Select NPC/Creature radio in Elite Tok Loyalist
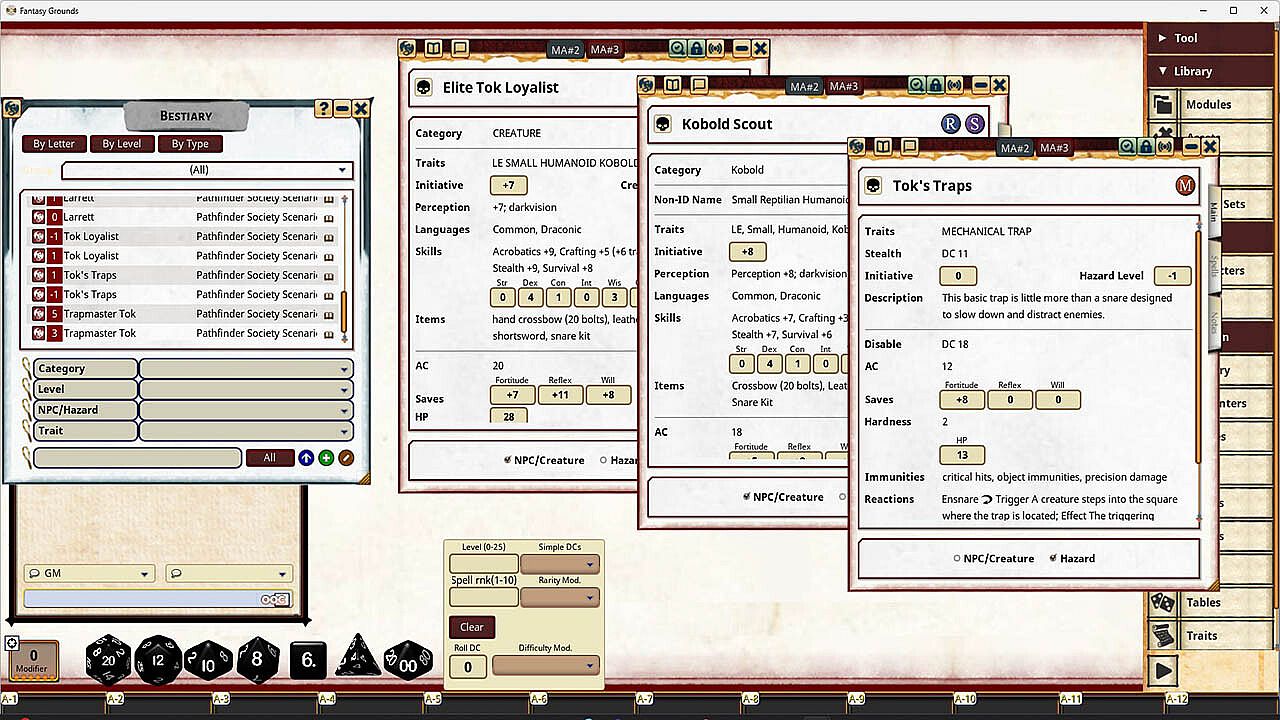This screenshot has width=1280, height=720. click(508, 460)
